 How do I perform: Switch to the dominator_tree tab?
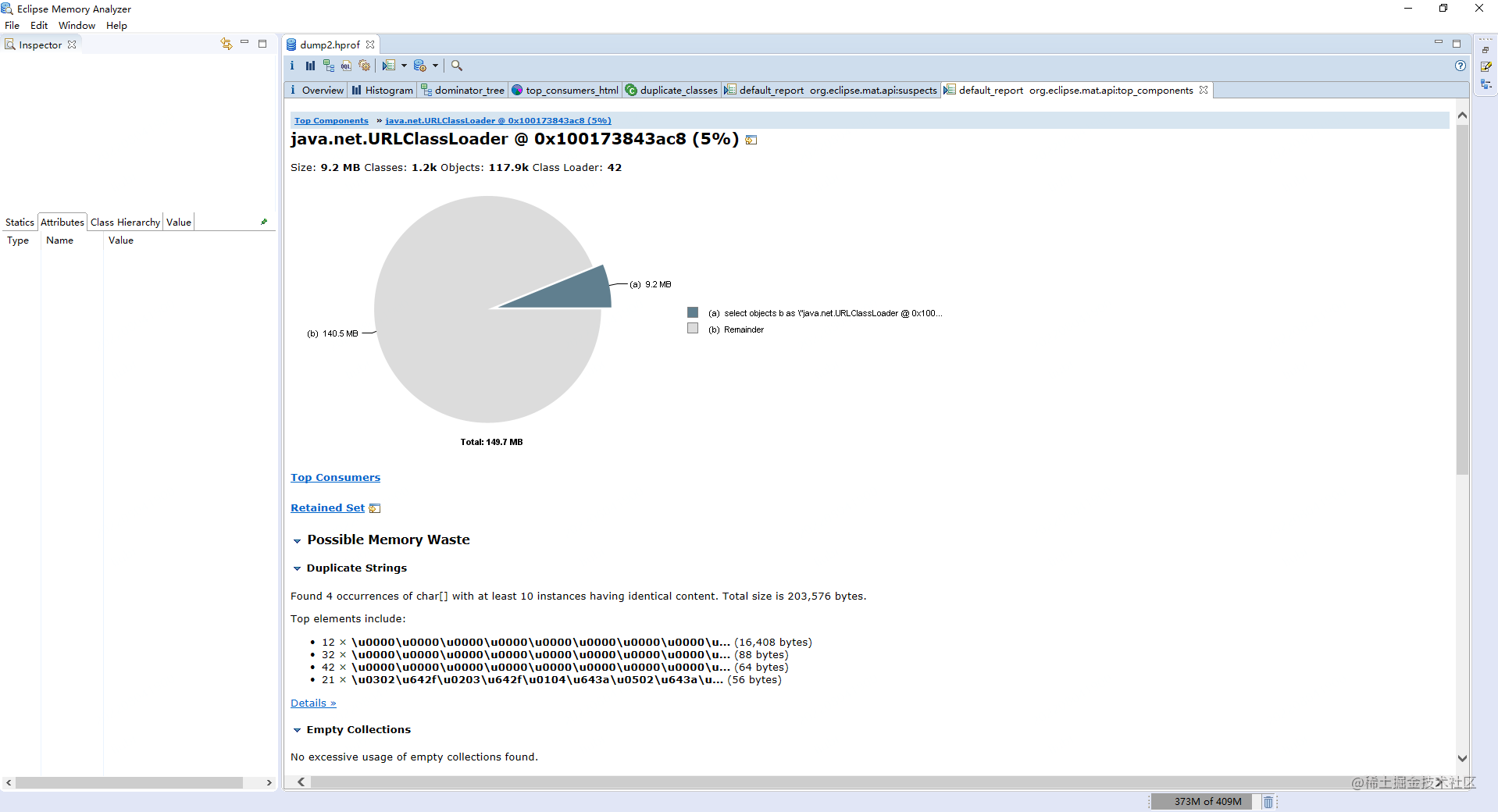coord(463,90)
